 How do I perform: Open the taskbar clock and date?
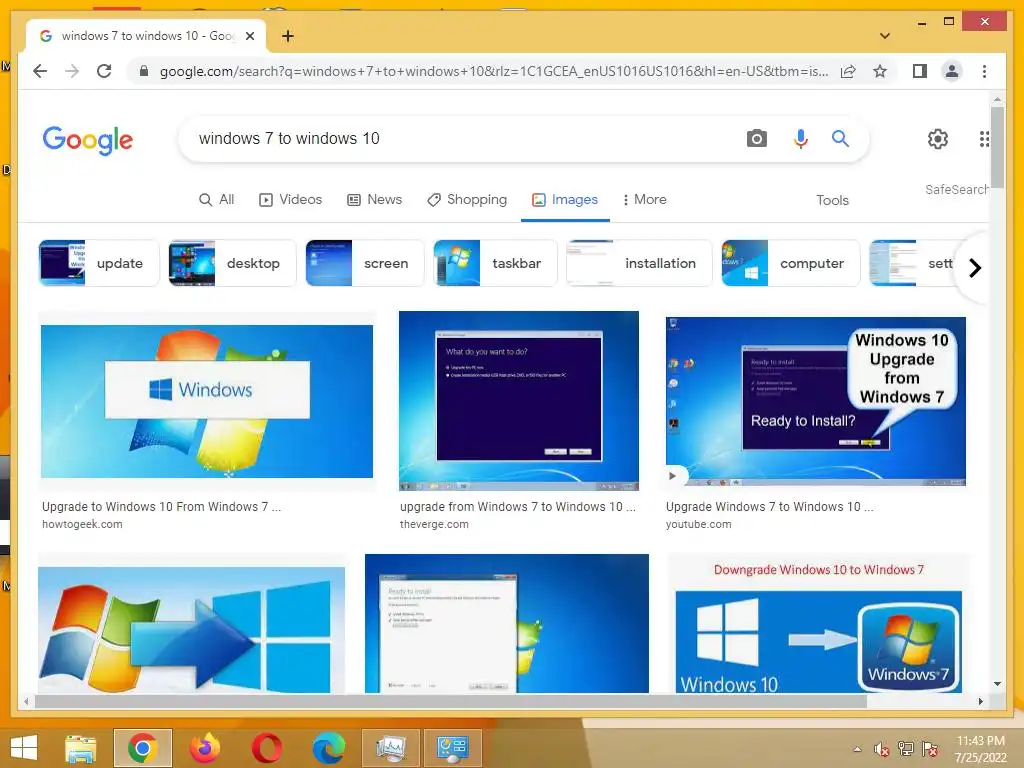click(980, 749)
